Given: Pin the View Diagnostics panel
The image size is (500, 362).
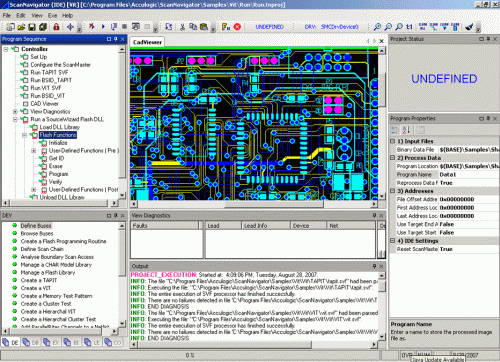Looking at the screenshot, I should tap(374, 215).
